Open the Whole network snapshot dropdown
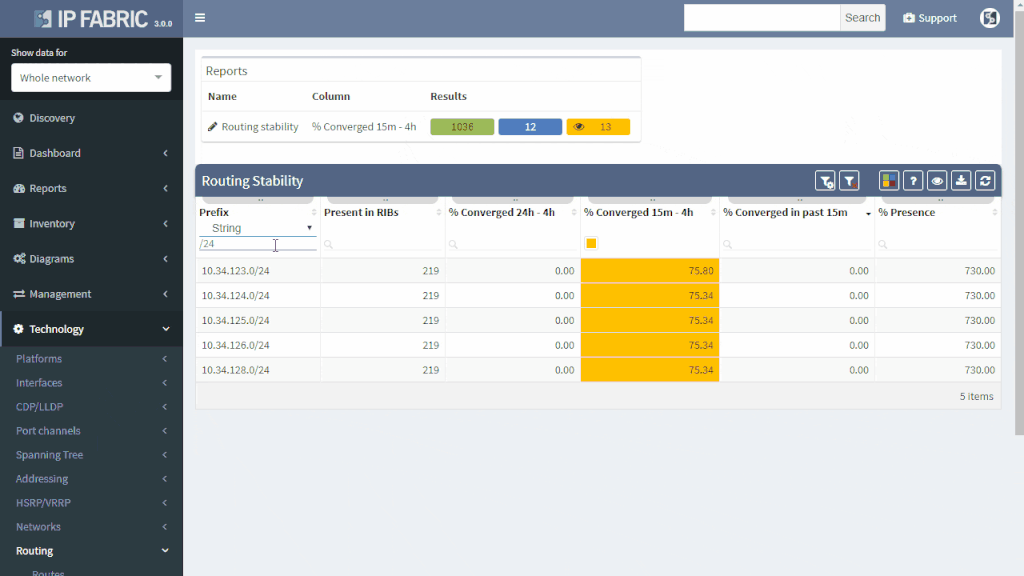 click(91, 78)
